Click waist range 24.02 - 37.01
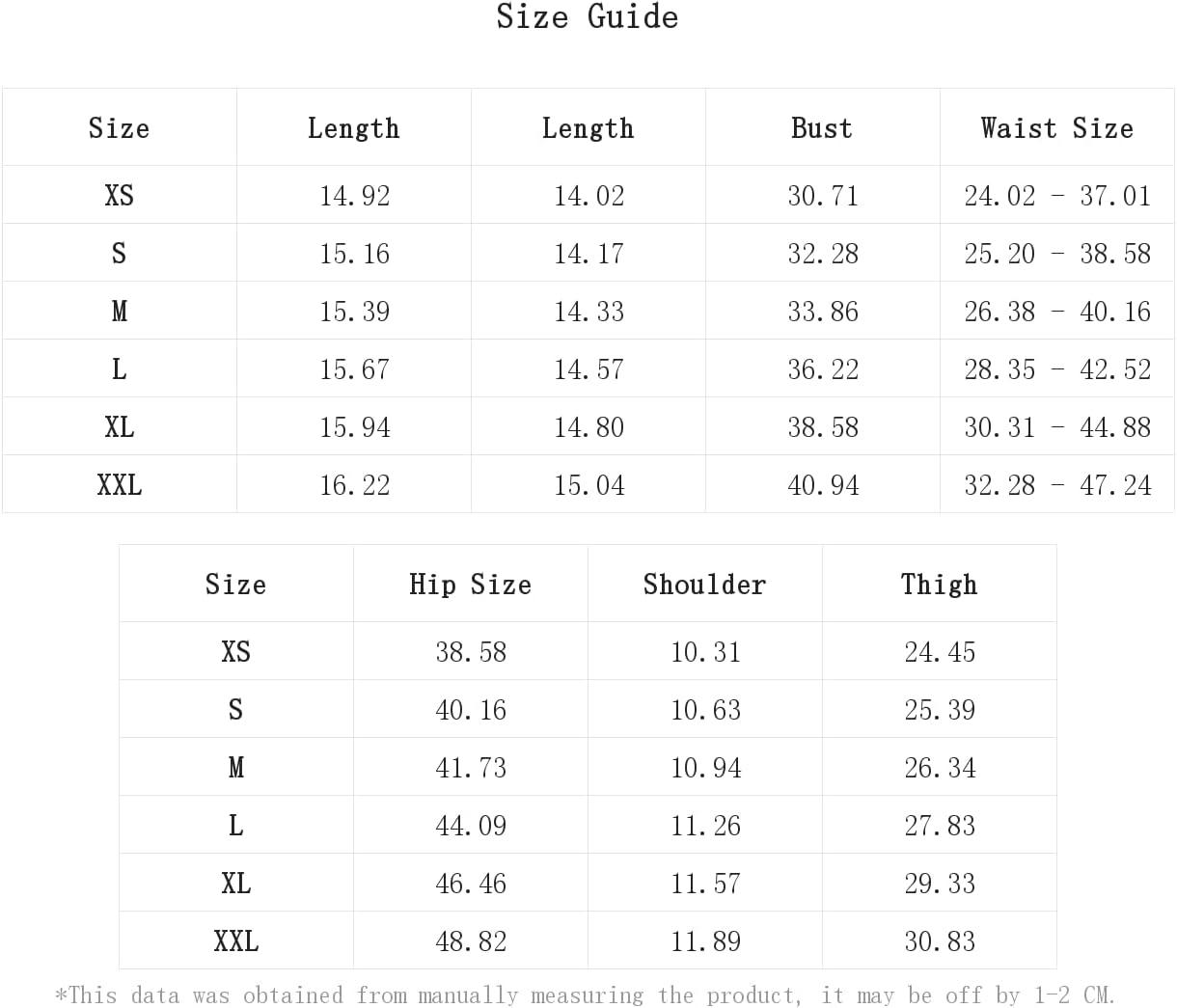 click(x=1057, y=196)
